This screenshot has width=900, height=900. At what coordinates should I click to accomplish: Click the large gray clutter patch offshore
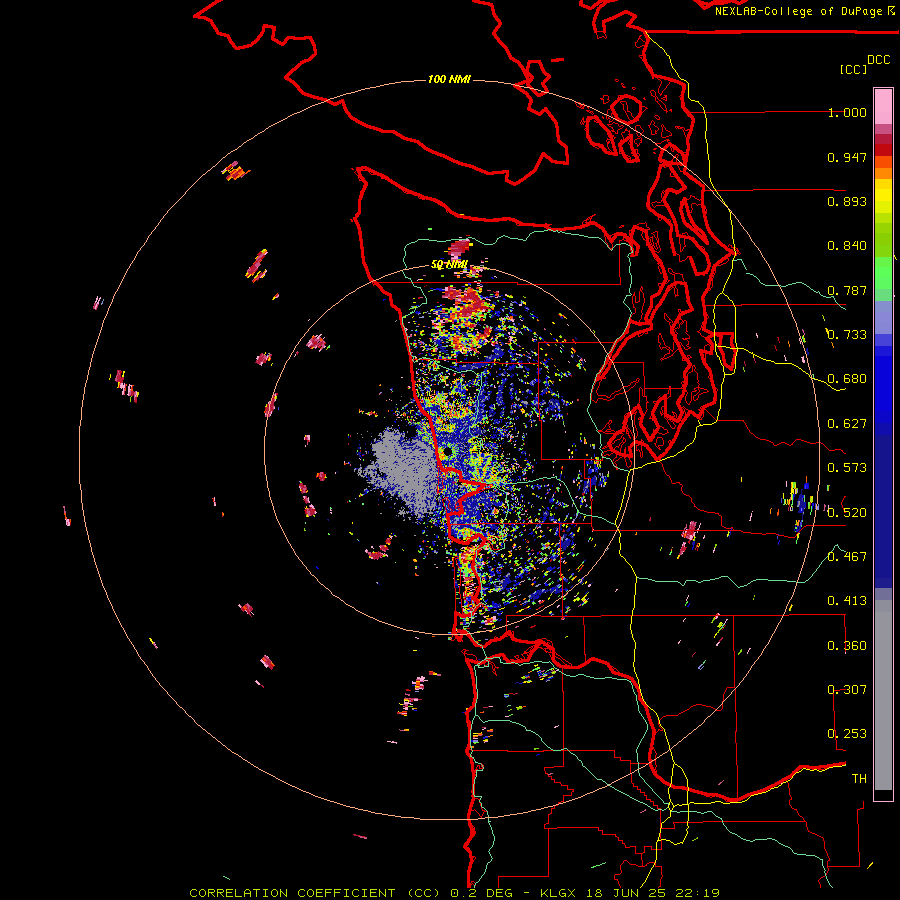coord(404,472)
